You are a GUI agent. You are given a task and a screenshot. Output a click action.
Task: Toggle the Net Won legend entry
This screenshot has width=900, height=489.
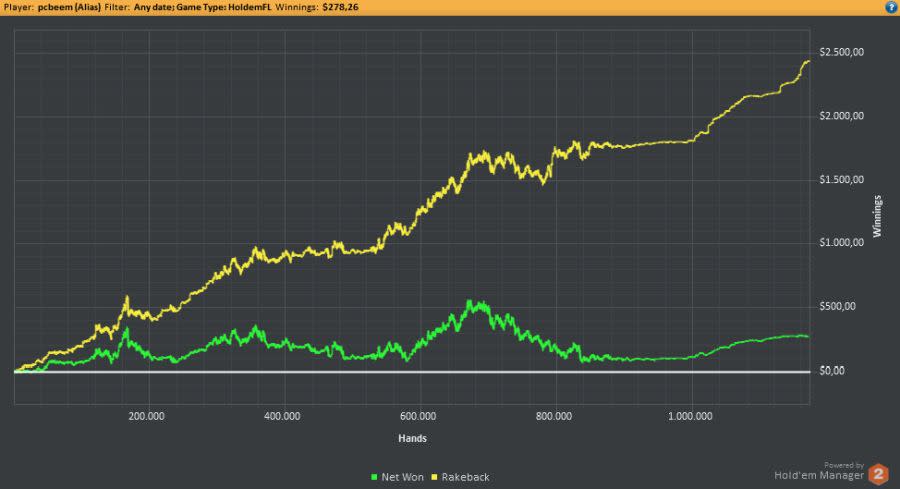(x=397, y=477)
